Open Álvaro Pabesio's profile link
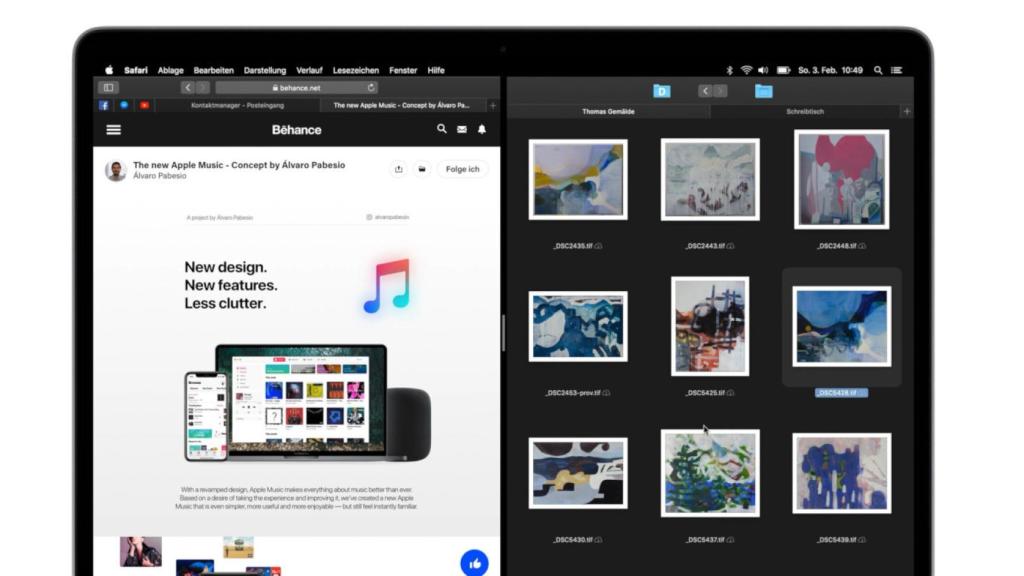 pos(161,176)
